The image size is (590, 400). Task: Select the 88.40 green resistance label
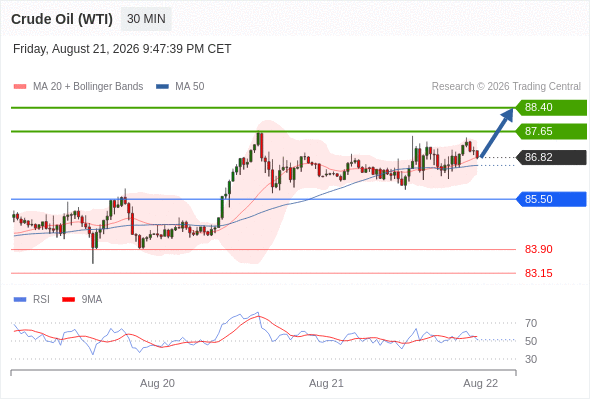(551, 108)
